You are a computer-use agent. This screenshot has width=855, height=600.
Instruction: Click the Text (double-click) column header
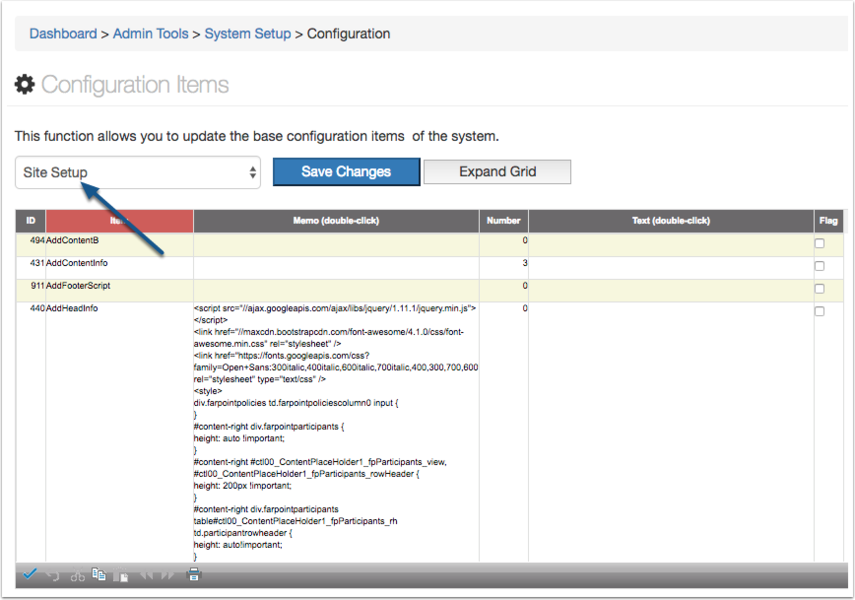[x=671, y=221]
